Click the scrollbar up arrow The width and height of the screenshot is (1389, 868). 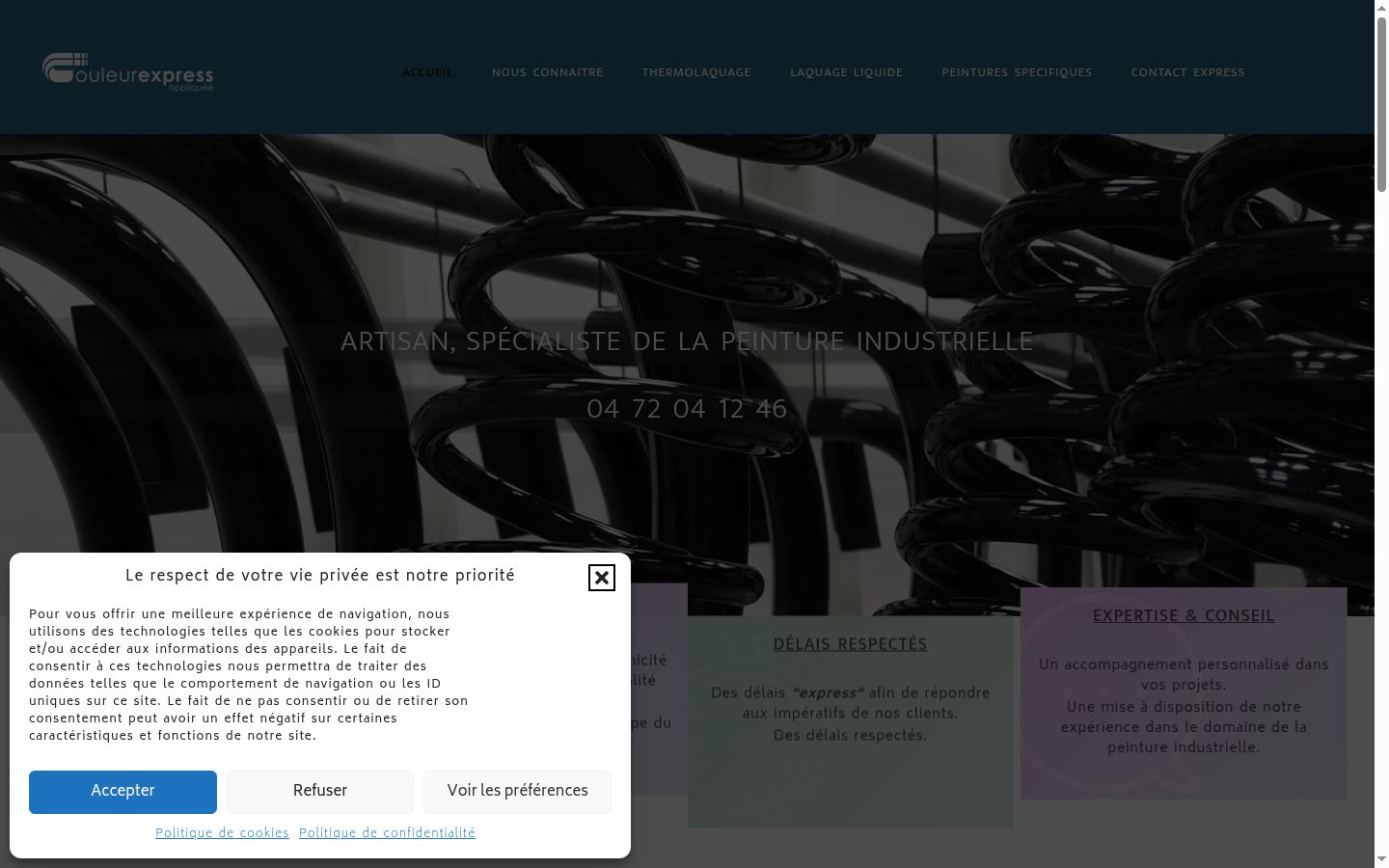pyautogui.click(x=1381, y=8)
